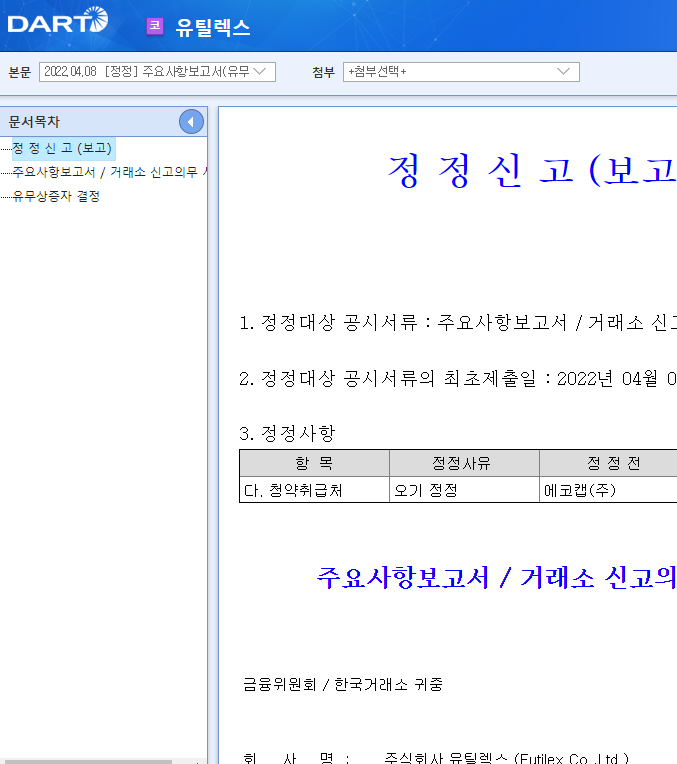Image resolution: width=677 pixels, height=764 pixels.
Task: Collapse the 문서목차 panel with the arrow button
Action: [x=191, y=122]
